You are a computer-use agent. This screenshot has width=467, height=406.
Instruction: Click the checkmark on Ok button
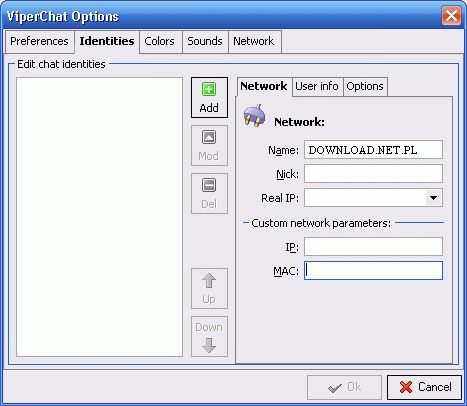coord(335,388)
